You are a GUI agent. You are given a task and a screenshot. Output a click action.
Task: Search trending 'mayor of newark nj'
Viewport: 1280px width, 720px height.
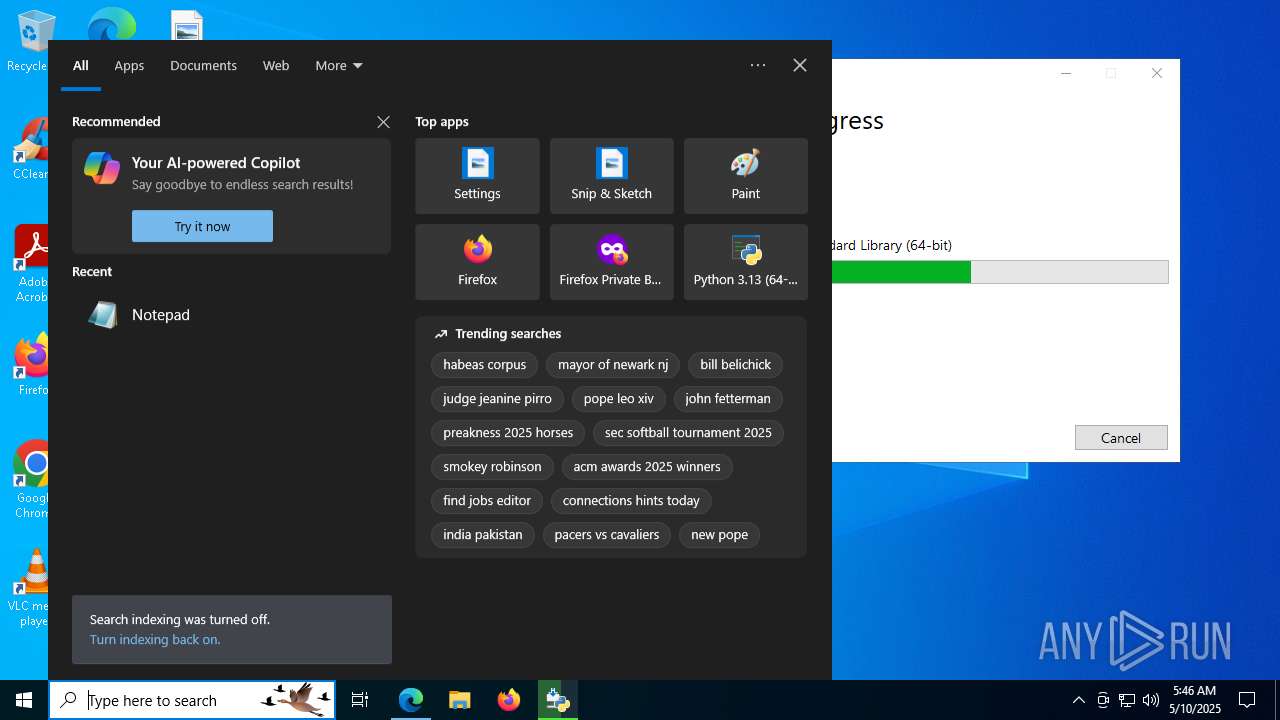[x=613, y=365]
